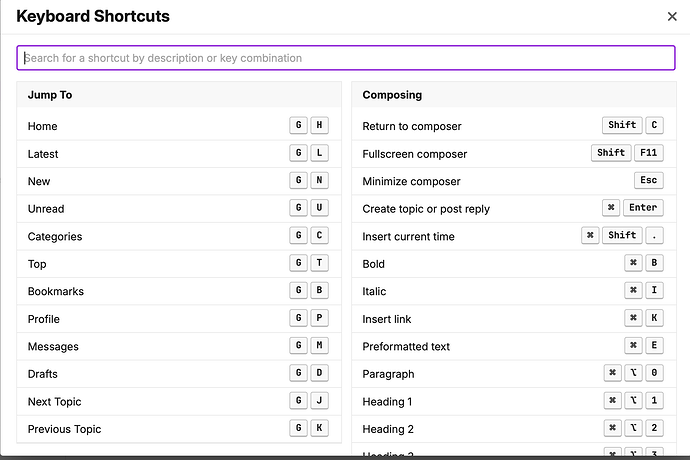690x460 pixels.
Task: Click the F11 key badge for Fullscreen composer
Action: pos(649,153)
